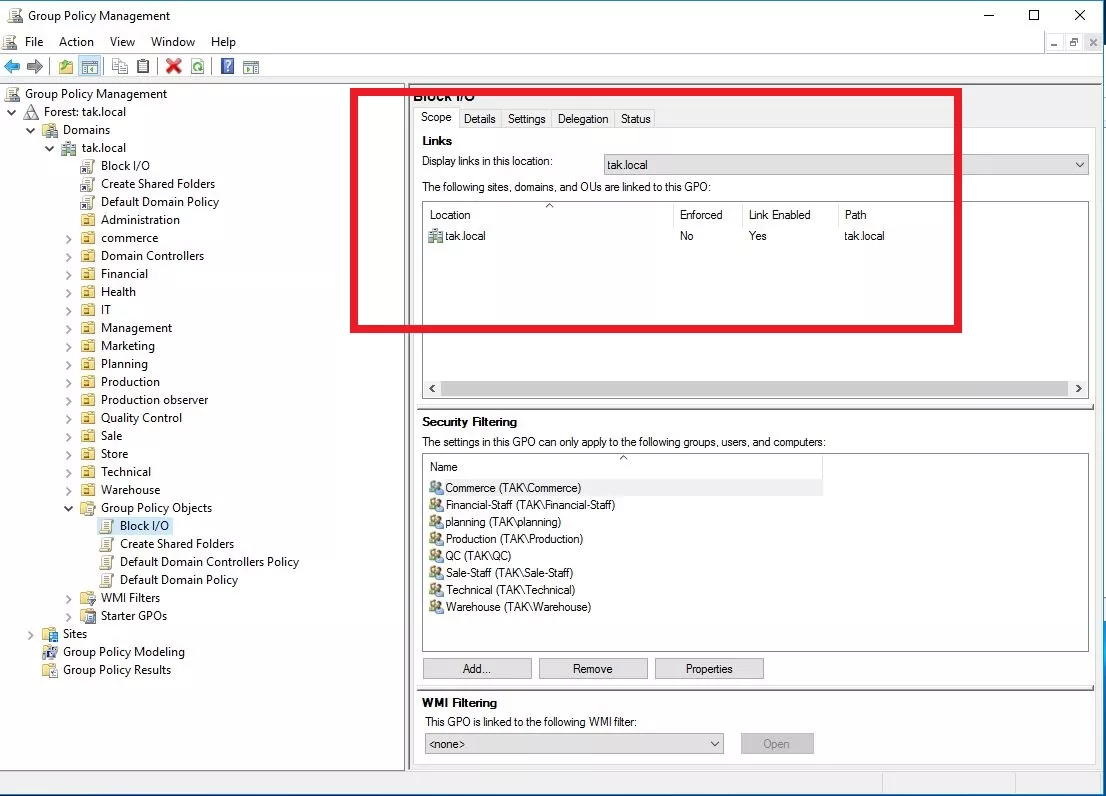Click the right arrow of the Links horizontal scrollbar
Image resolution: width=1106 pixels, height=796 pixels.
(1078, 388)
